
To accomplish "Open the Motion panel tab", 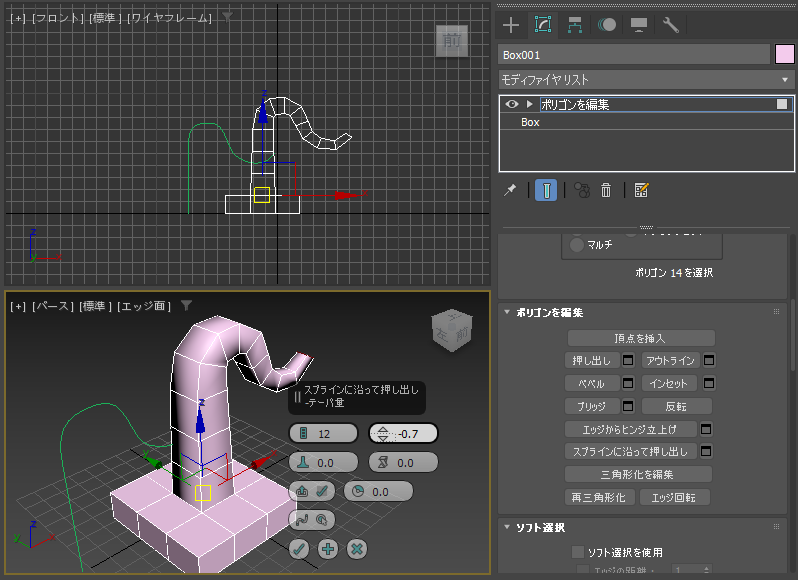I will [x=607, y=25].
